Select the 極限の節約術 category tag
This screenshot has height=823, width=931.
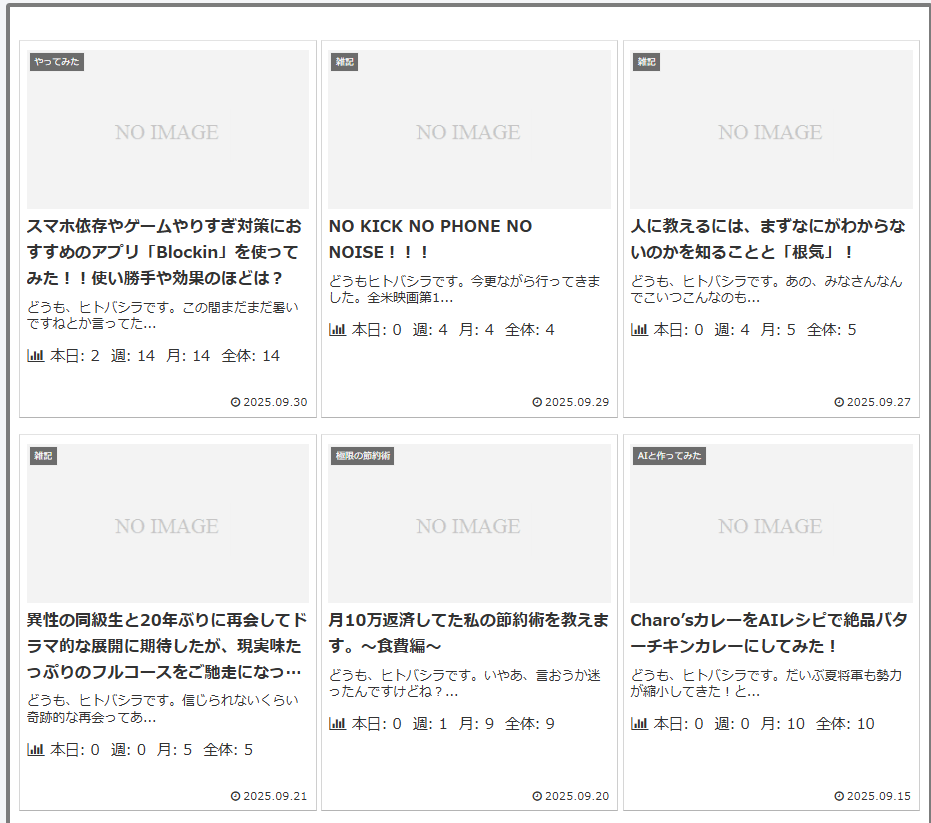tap(362, 456)
